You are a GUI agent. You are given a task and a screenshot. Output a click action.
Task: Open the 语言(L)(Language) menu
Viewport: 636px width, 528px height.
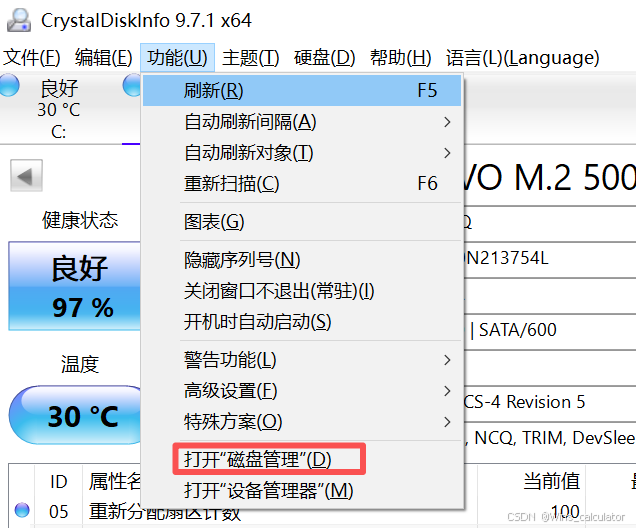(522, 57)
